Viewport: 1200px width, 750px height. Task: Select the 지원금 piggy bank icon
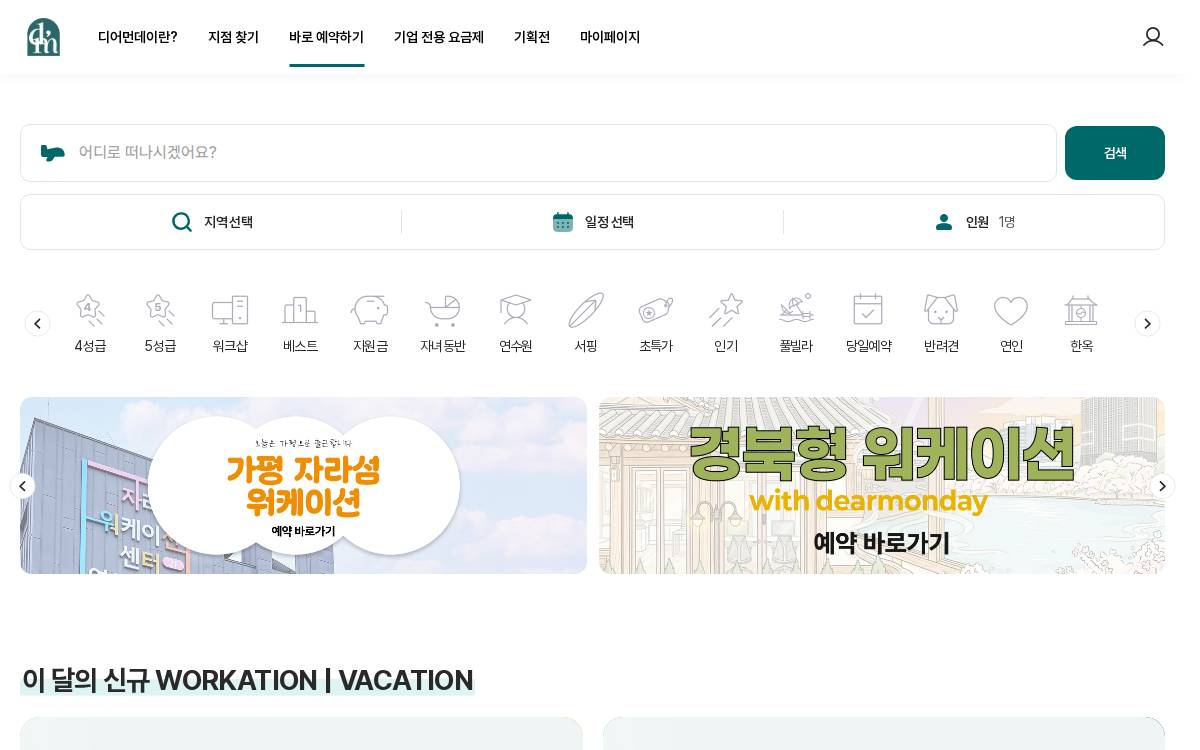pyautogui.click(x=370, y=310)
